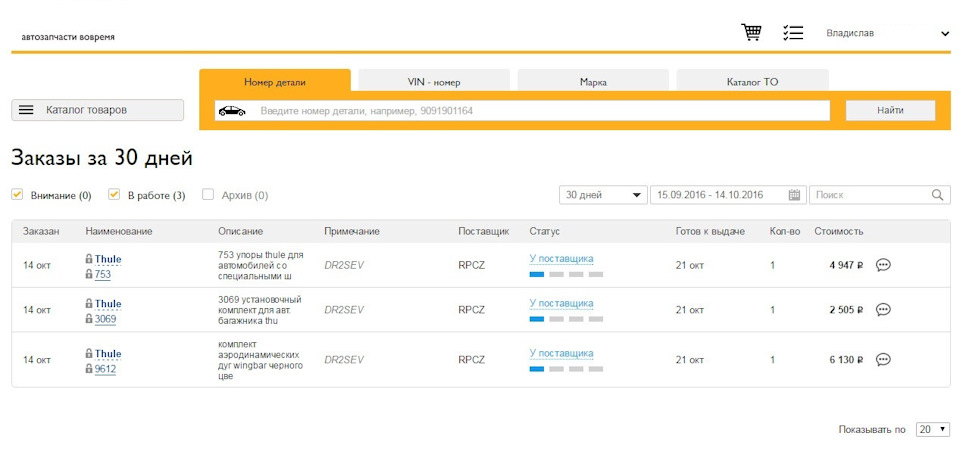
Task: Click the Готов к выдаче column header
Action: coord(710,231)
